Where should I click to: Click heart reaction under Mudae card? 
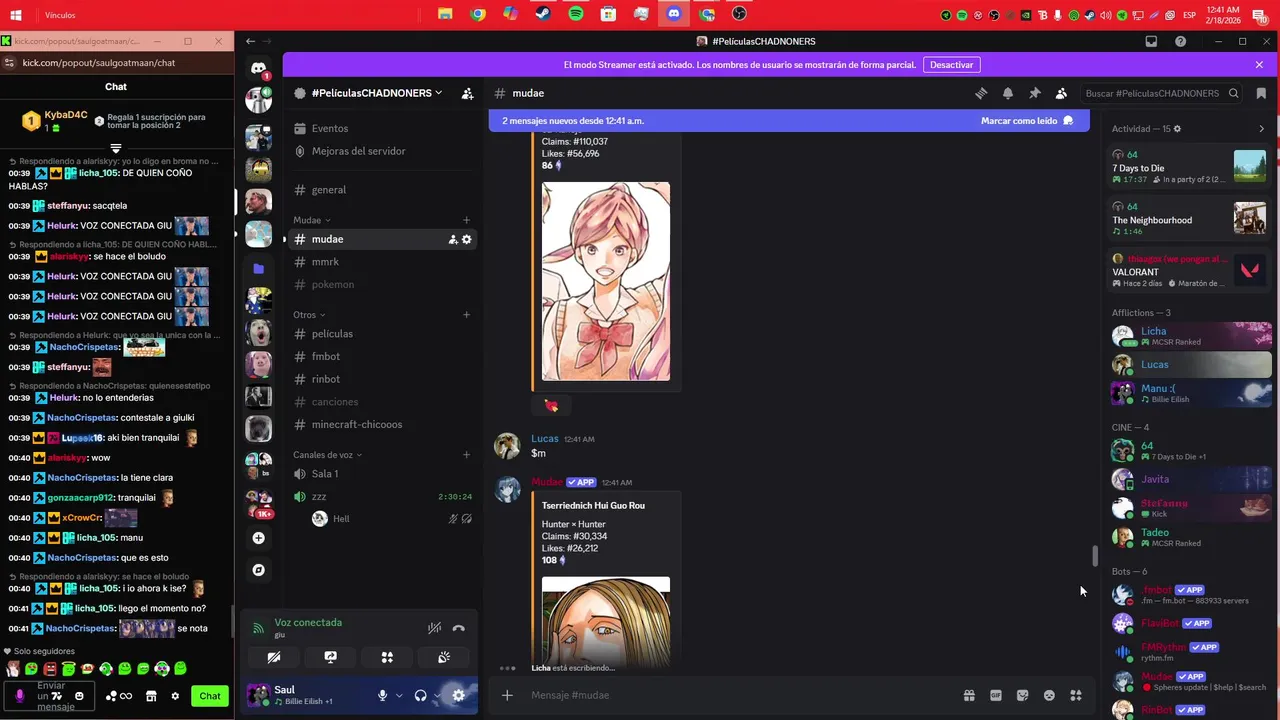551,405
